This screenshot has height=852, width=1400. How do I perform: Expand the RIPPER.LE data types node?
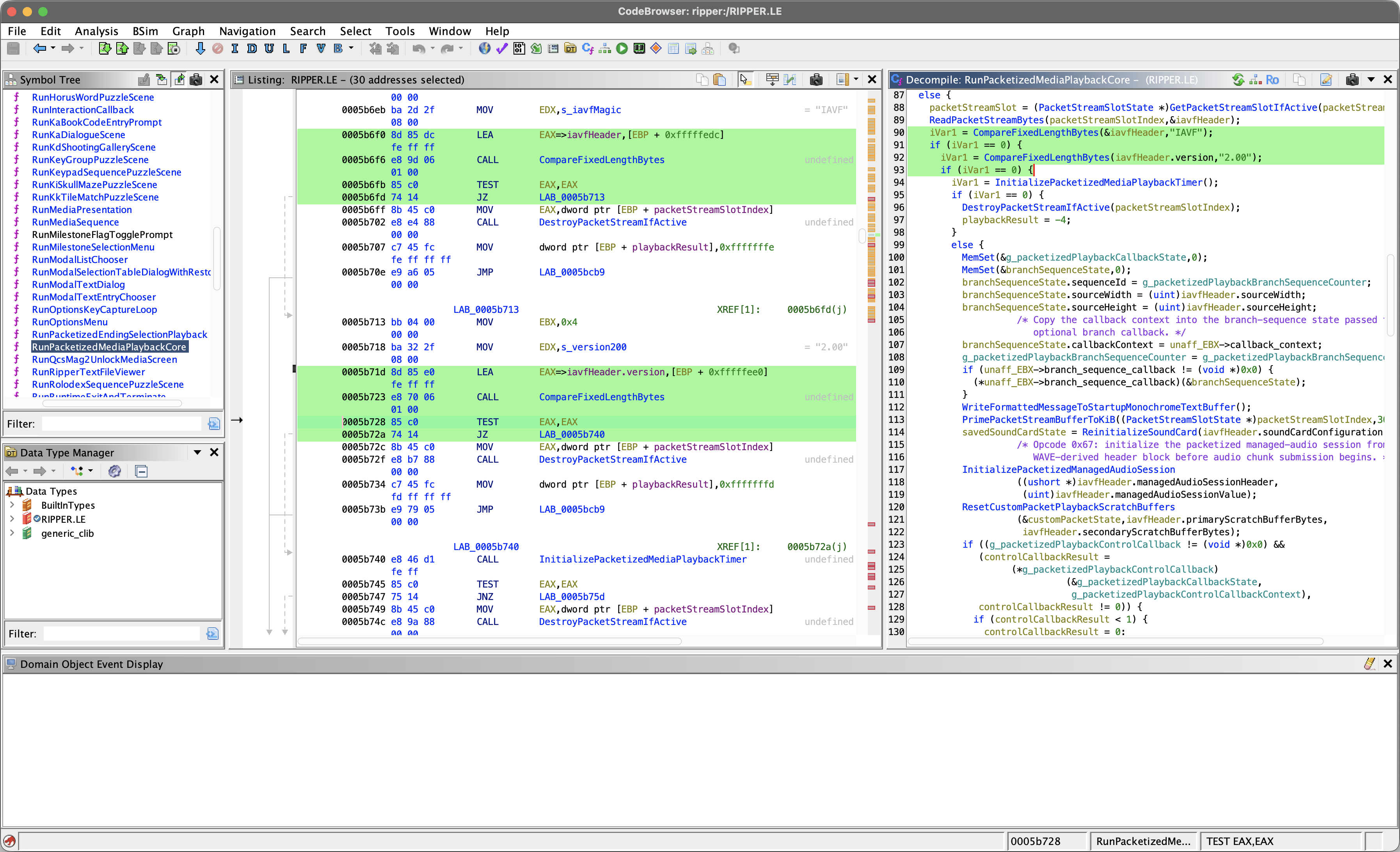click(x=12, y=518)
